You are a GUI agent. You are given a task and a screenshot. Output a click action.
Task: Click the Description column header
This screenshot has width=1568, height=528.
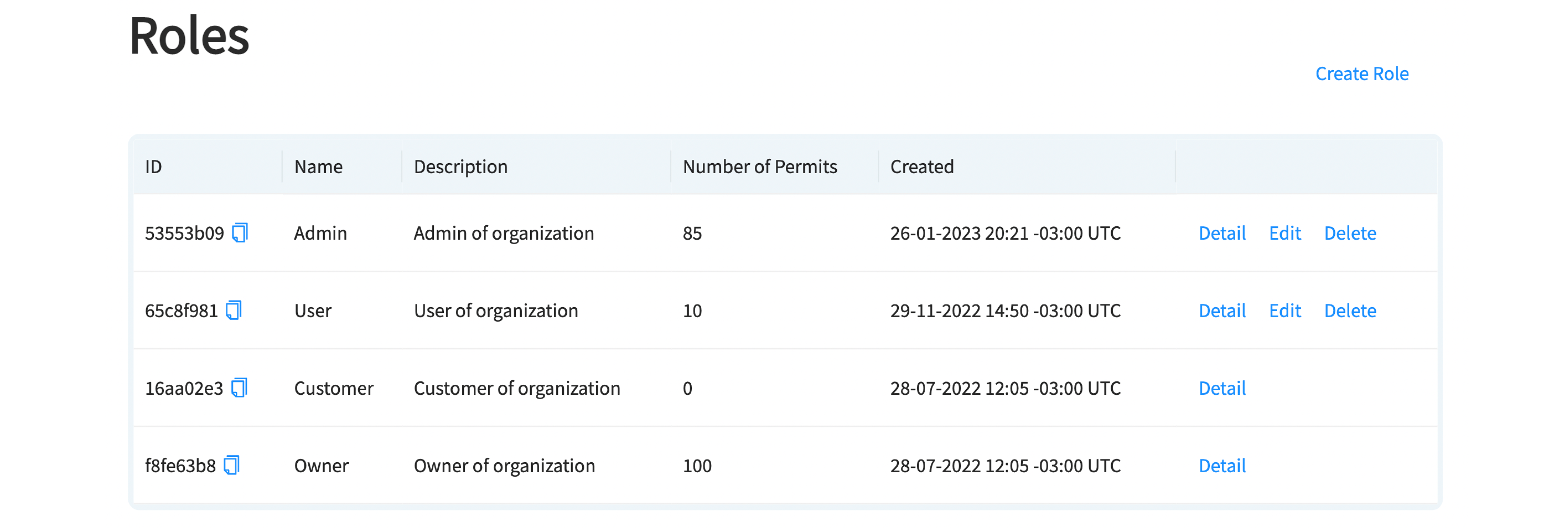(460, 167)
